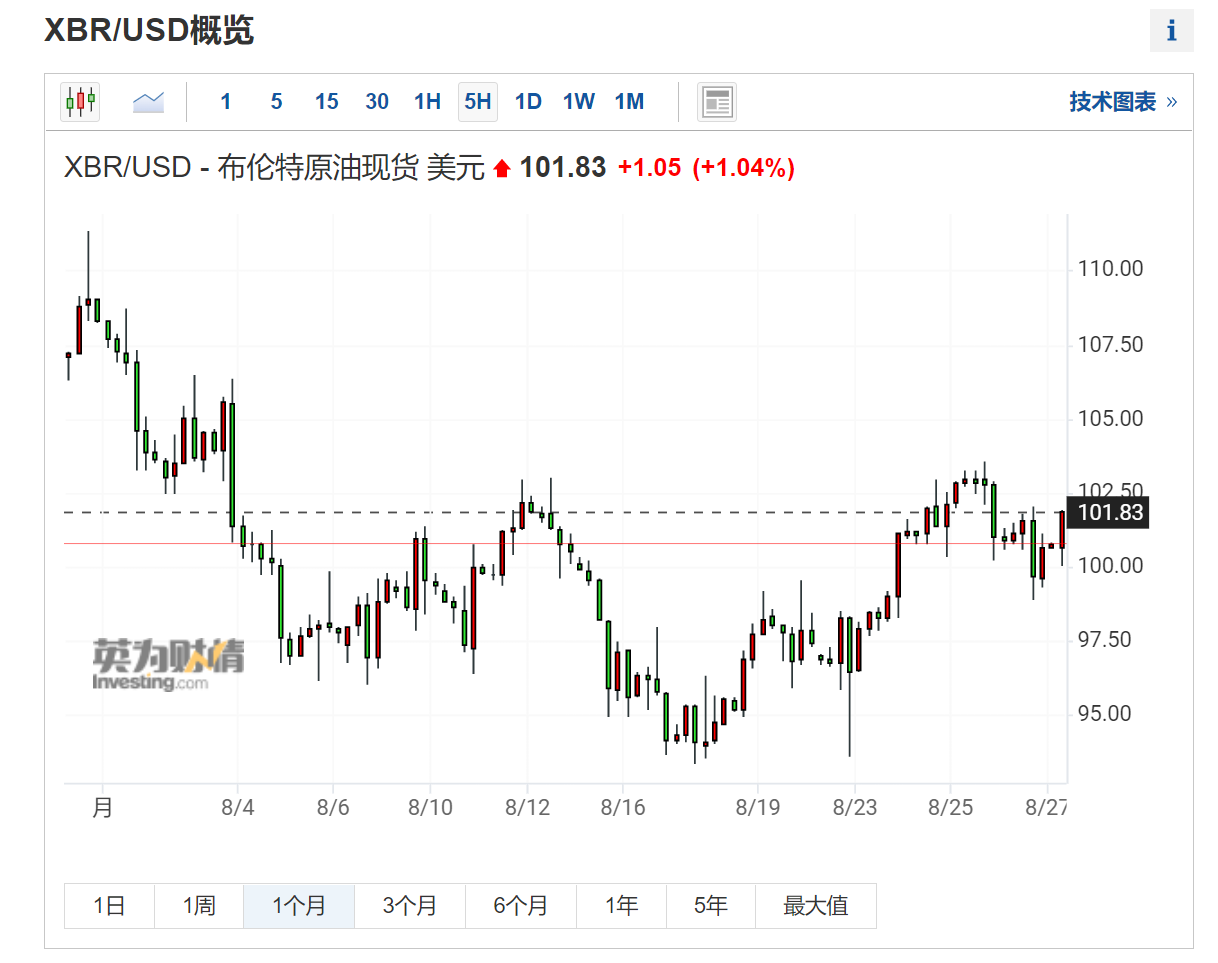Choose the 1M interval
The width and height of the screenshot is (1218, 963).
(x=629, y=101)
